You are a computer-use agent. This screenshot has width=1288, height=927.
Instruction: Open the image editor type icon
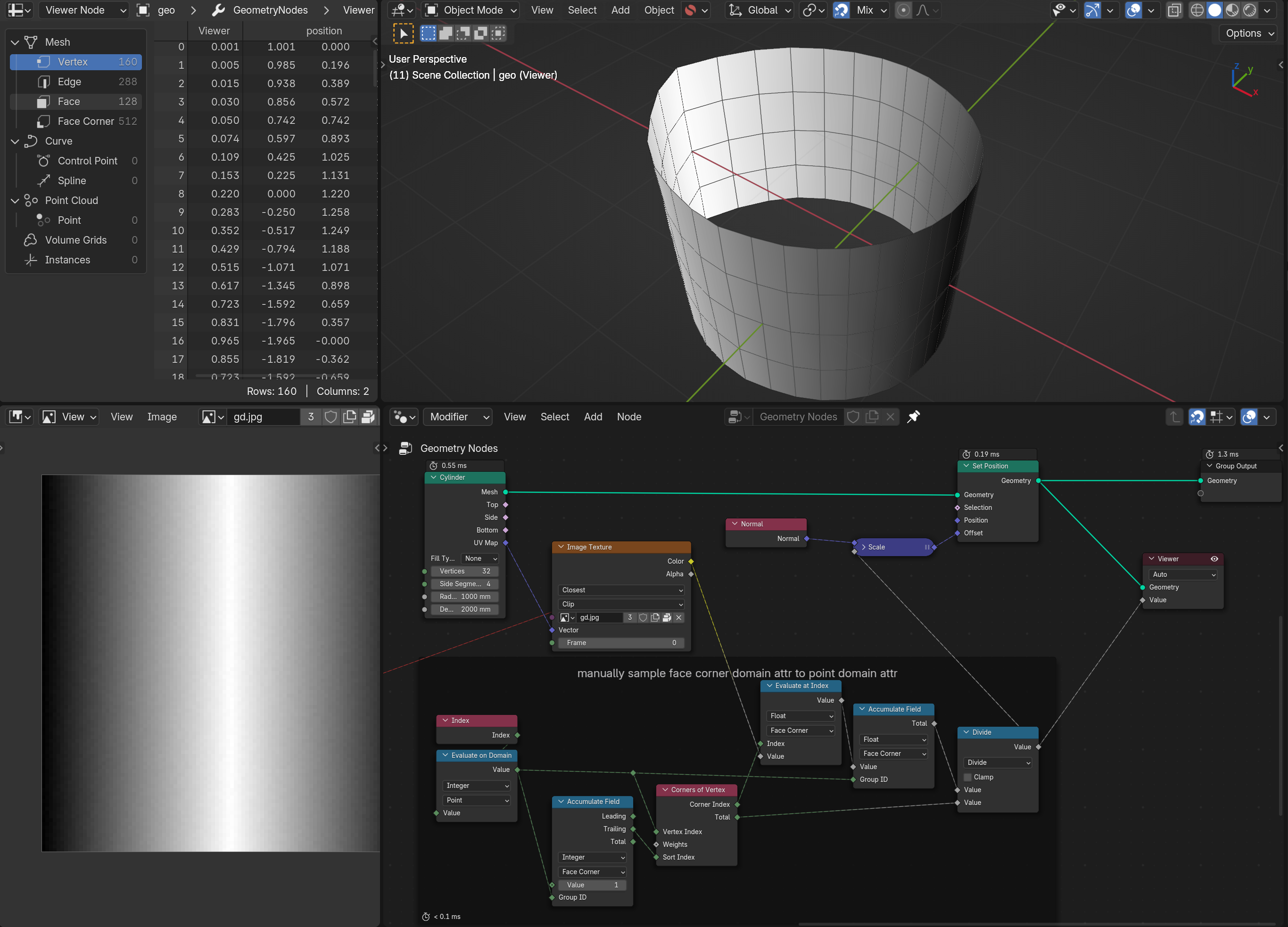point(20,417)
